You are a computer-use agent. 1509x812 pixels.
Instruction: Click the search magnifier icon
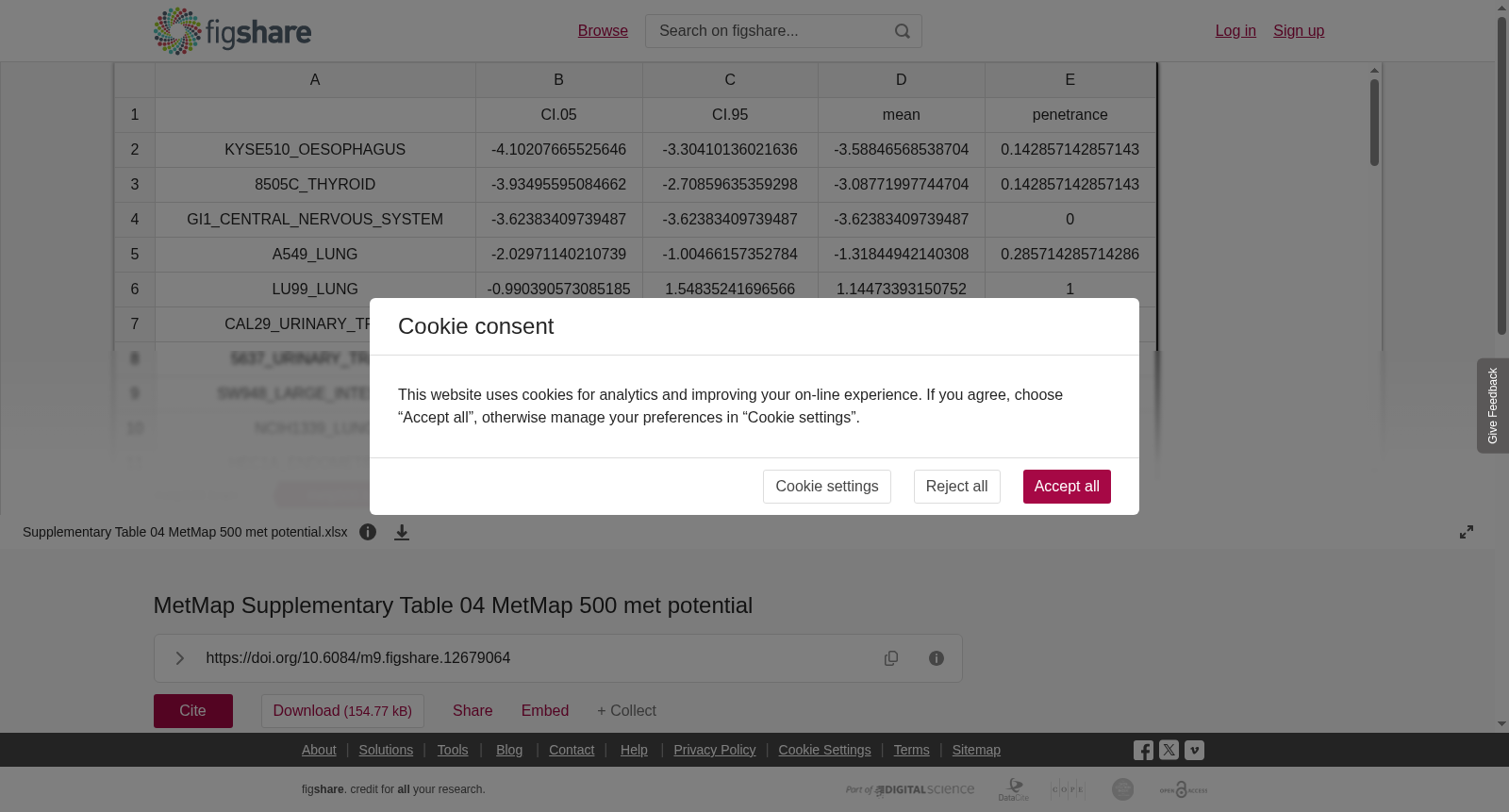(x=903, y=31)
